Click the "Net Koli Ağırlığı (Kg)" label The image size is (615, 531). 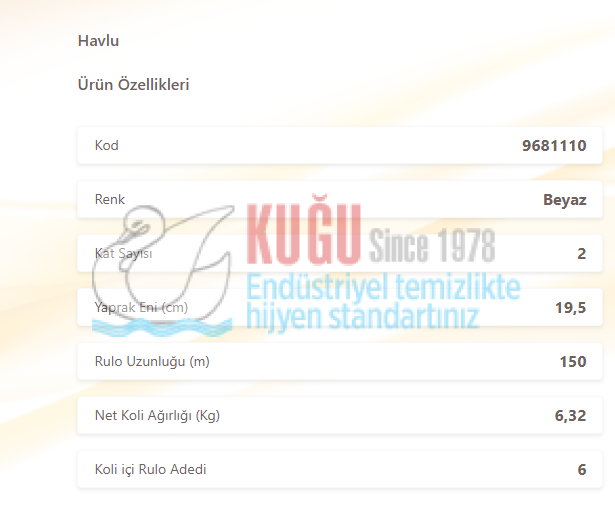[x=157, y=415]
